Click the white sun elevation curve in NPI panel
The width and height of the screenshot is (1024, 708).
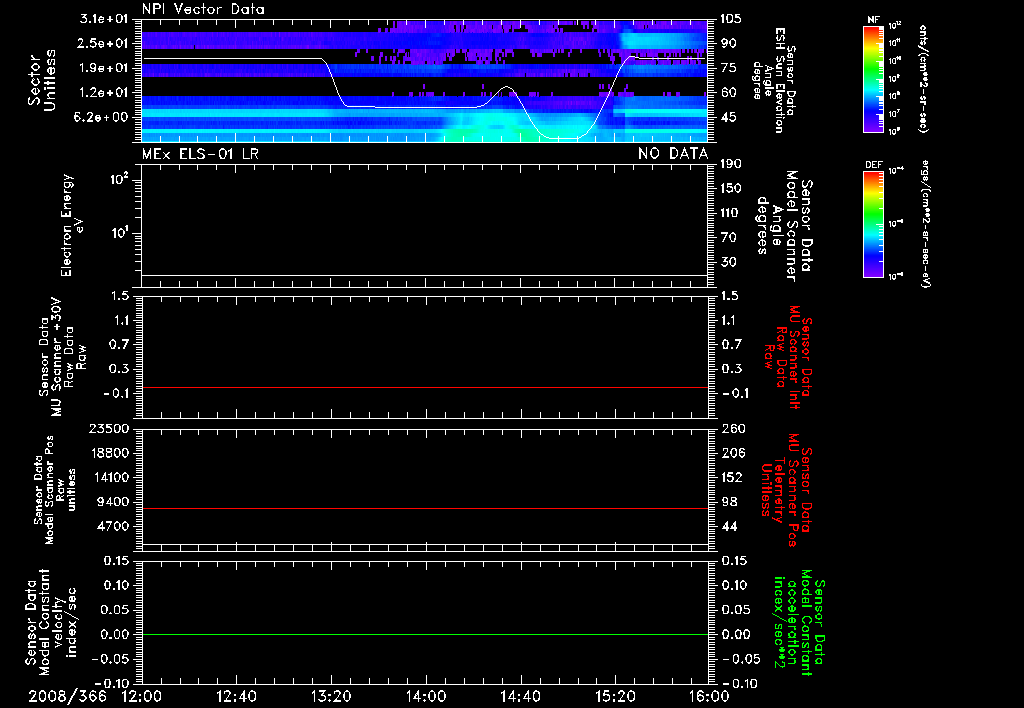coord(418,106)
